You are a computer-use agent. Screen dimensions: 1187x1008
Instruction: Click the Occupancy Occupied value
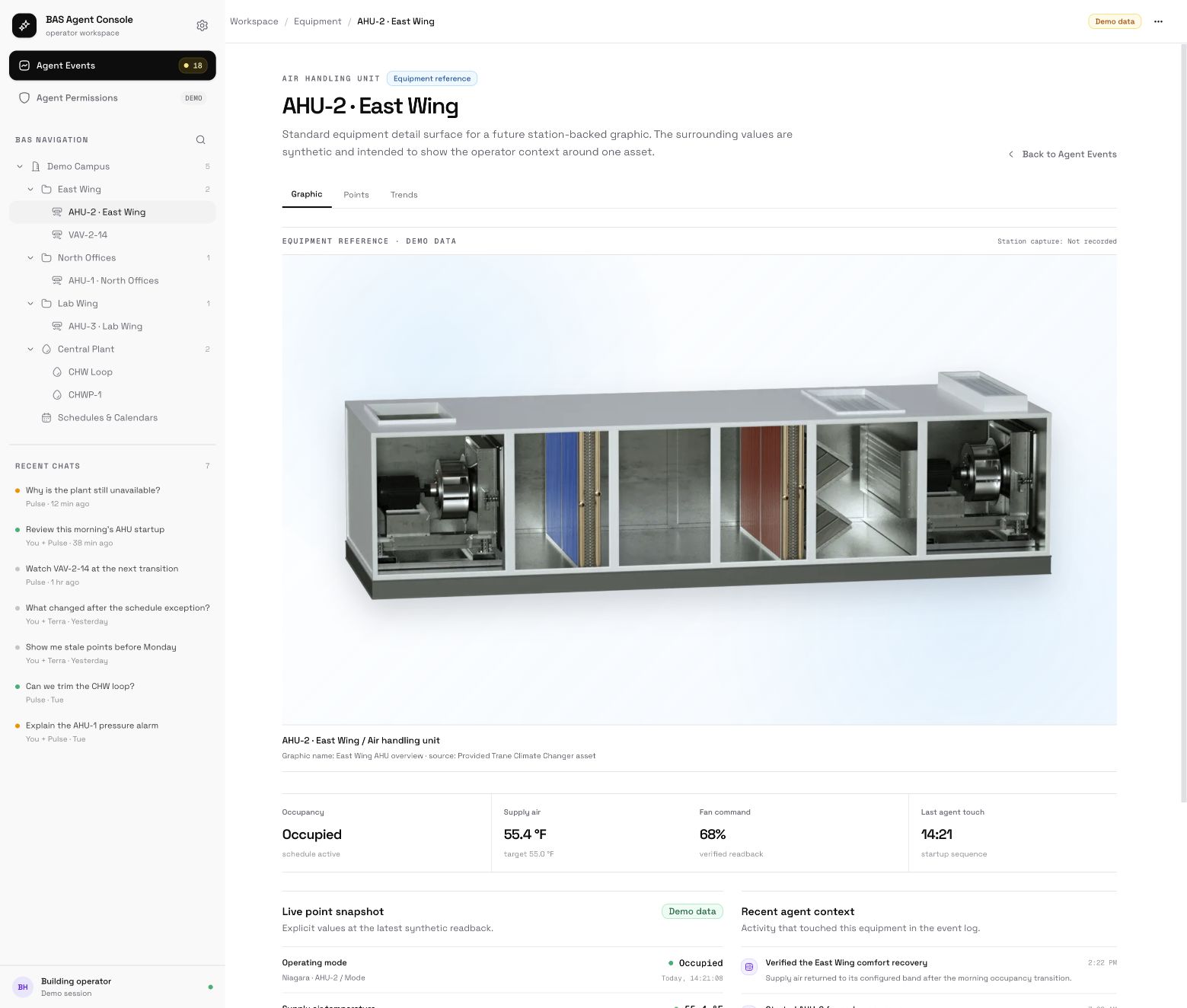[x=312, y=835]
